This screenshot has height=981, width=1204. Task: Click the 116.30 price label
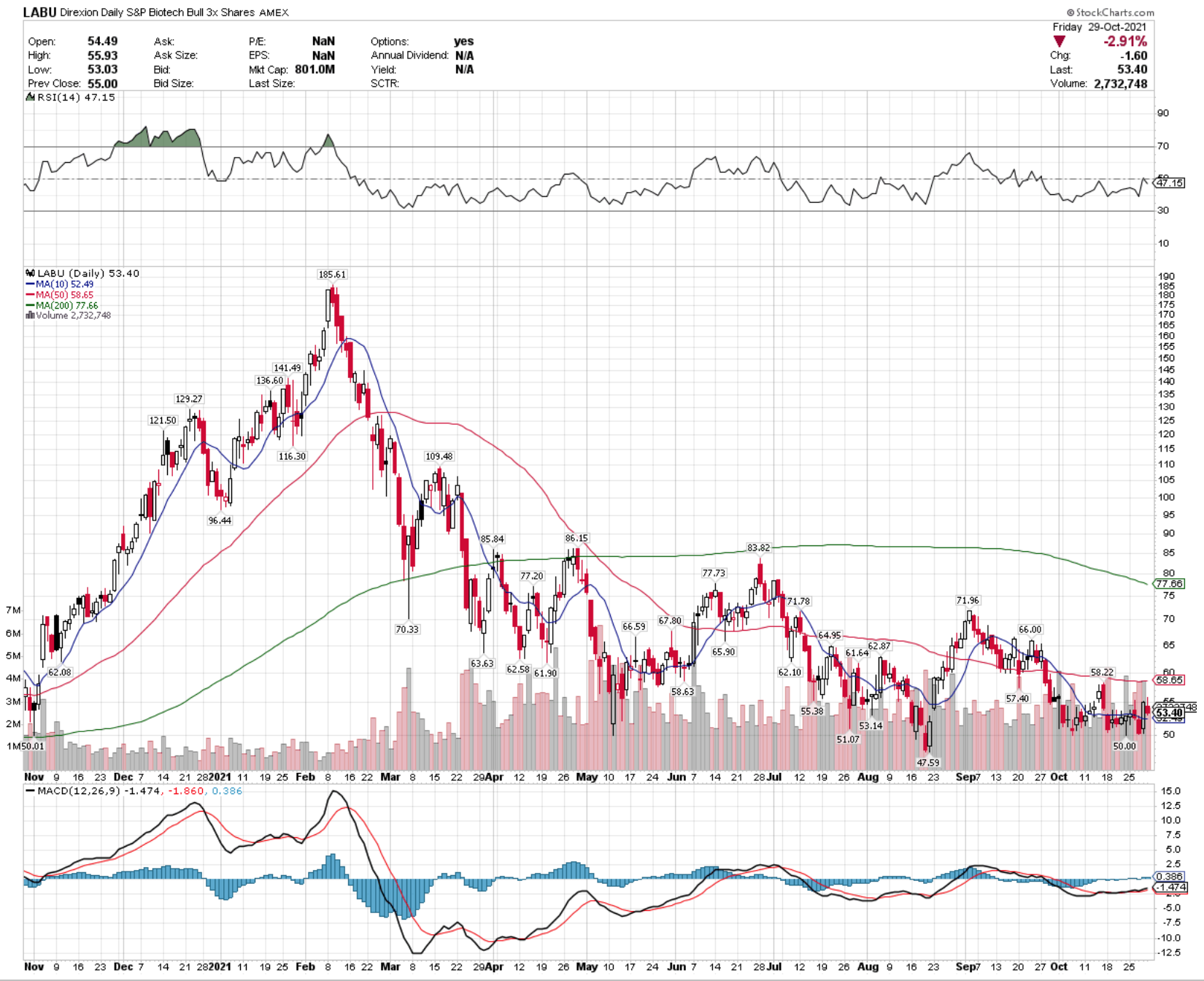[x=292, y=456]
